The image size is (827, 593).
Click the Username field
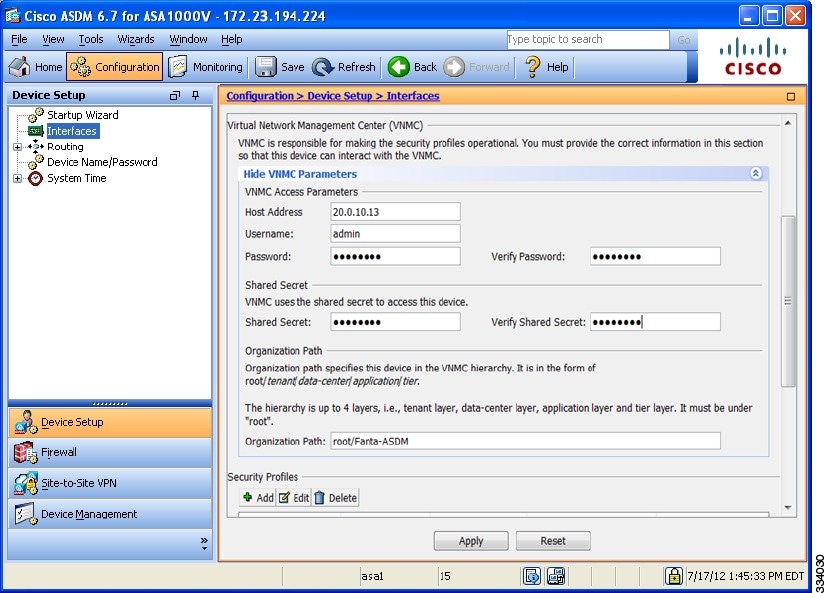395,234
